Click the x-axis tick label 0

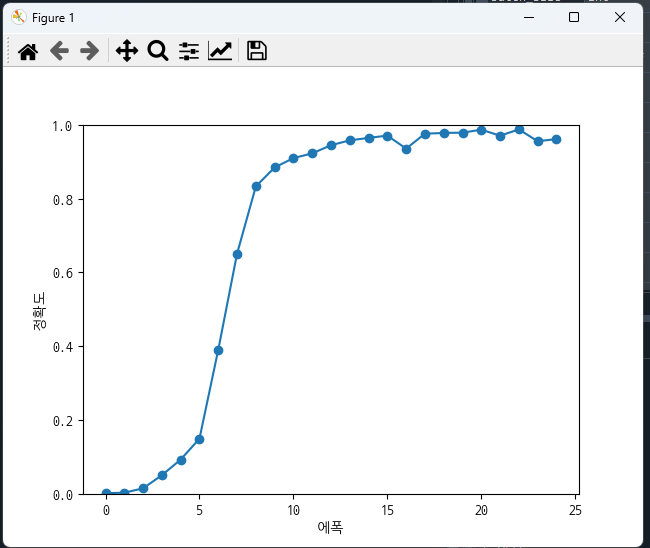click(106, 510)
